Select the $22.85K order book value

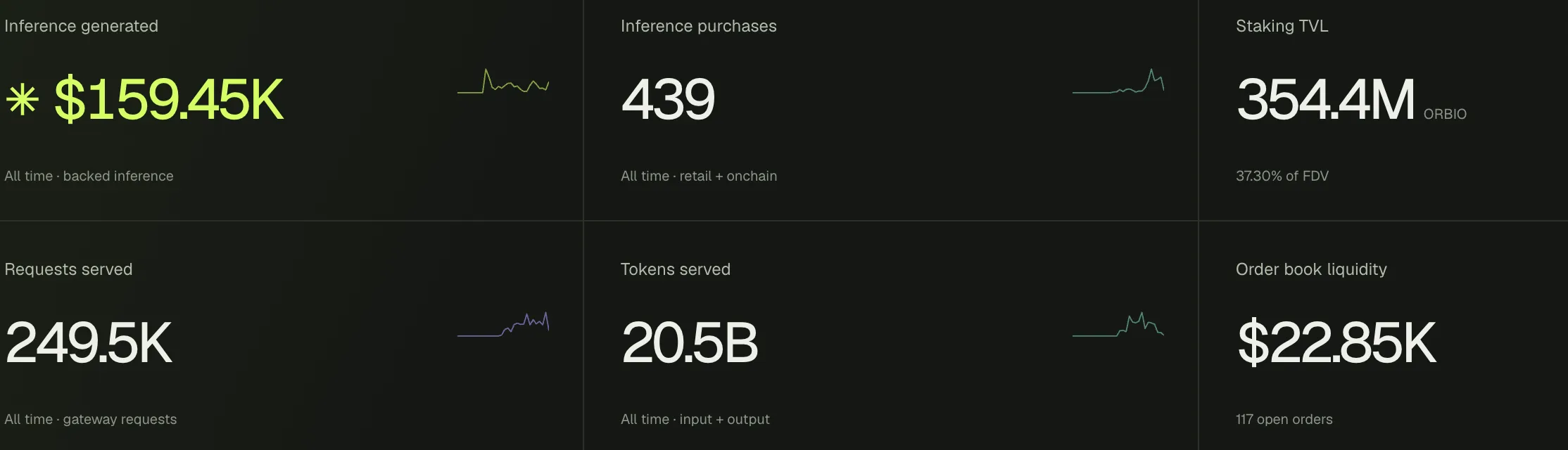1336,343
